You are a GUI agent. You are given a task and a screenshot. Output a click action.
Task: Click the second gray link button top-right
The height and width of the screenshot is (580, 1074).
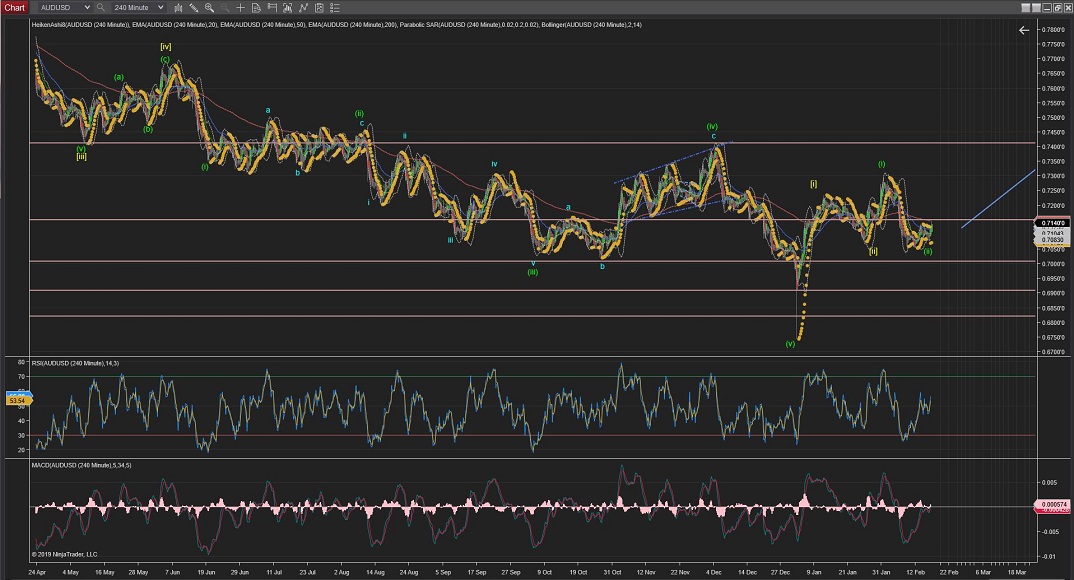(x=1036, y=8)
